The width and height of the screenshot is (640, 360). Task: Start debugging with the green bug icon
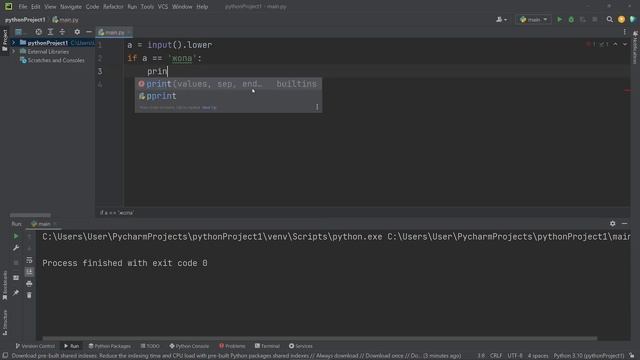(571, 20)
